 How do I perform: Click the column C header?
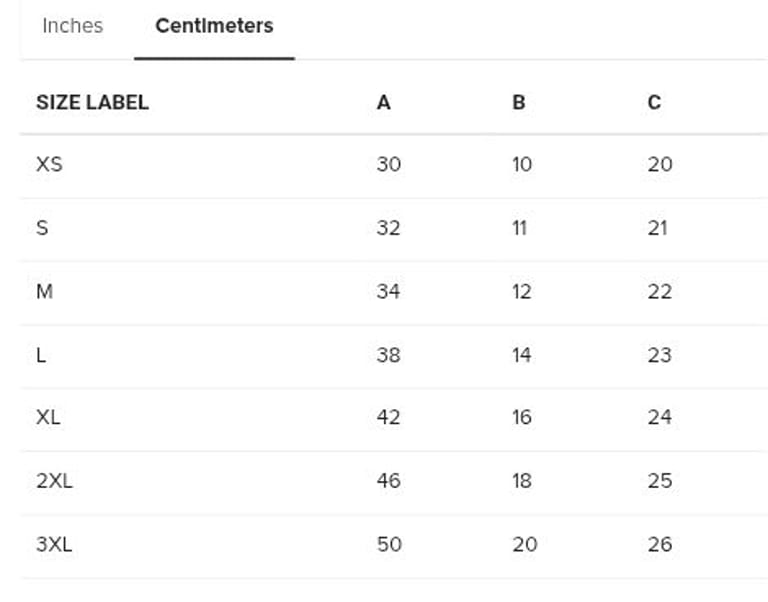654,102
